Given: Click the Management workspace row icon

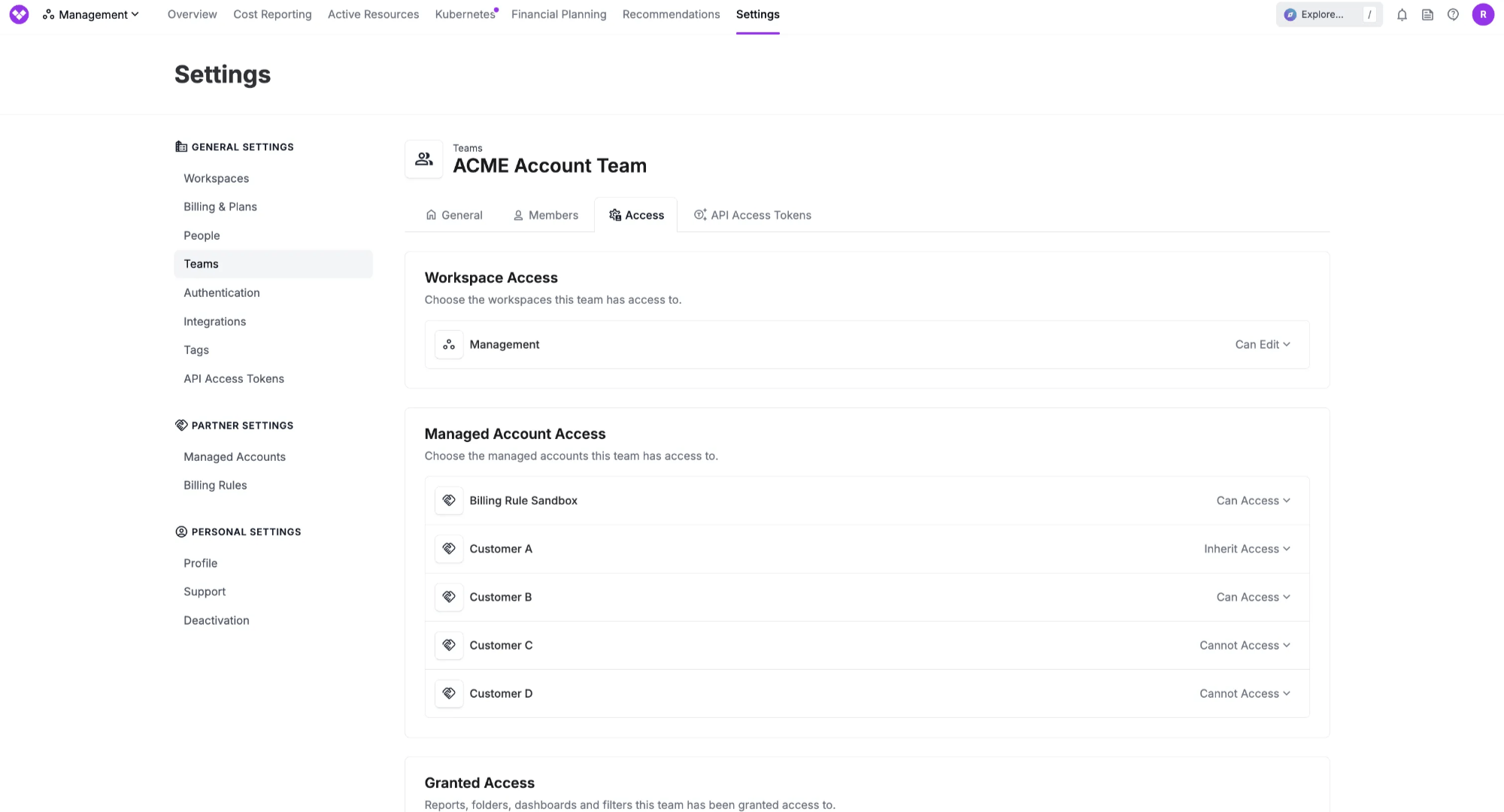Looking at the screenshot, I should pyautogui.click(x=449, y=344).
